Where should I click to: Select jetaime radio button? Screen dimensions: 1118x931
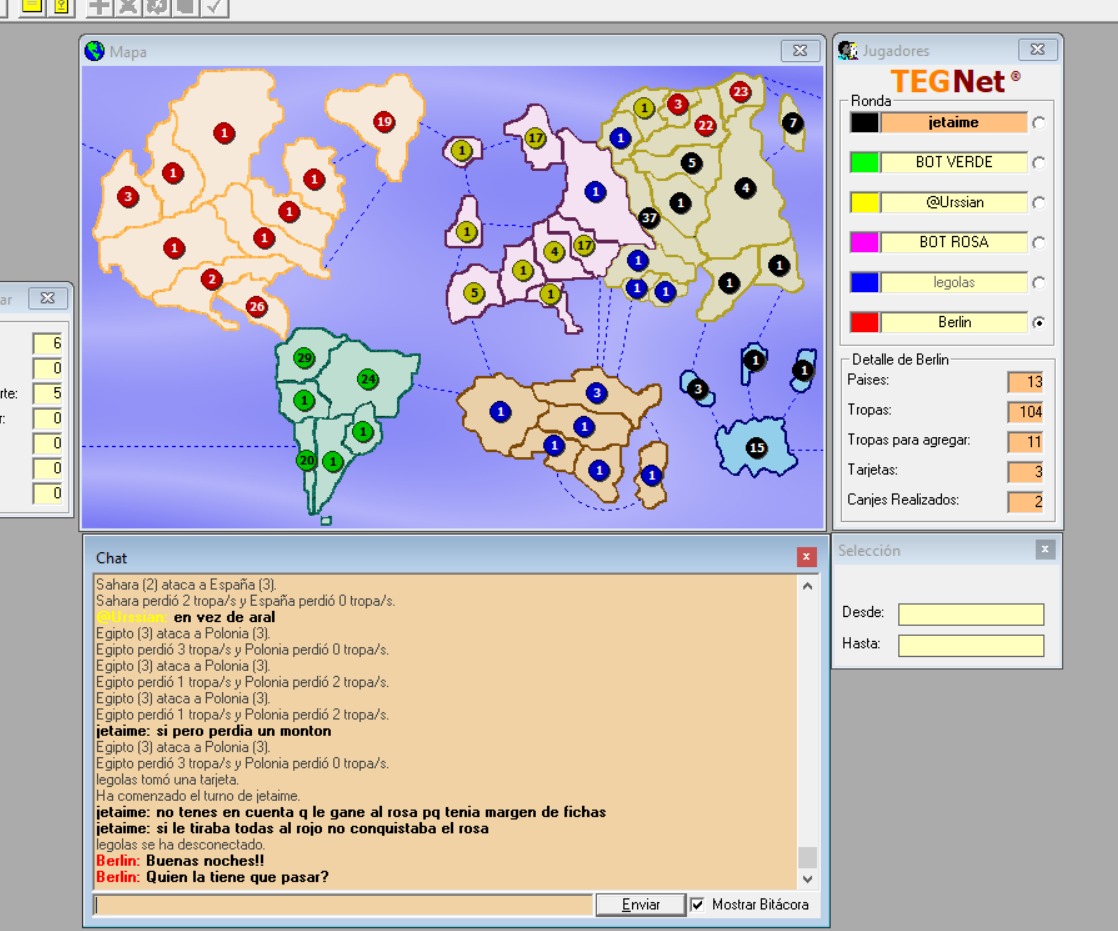click(1039, 123)
